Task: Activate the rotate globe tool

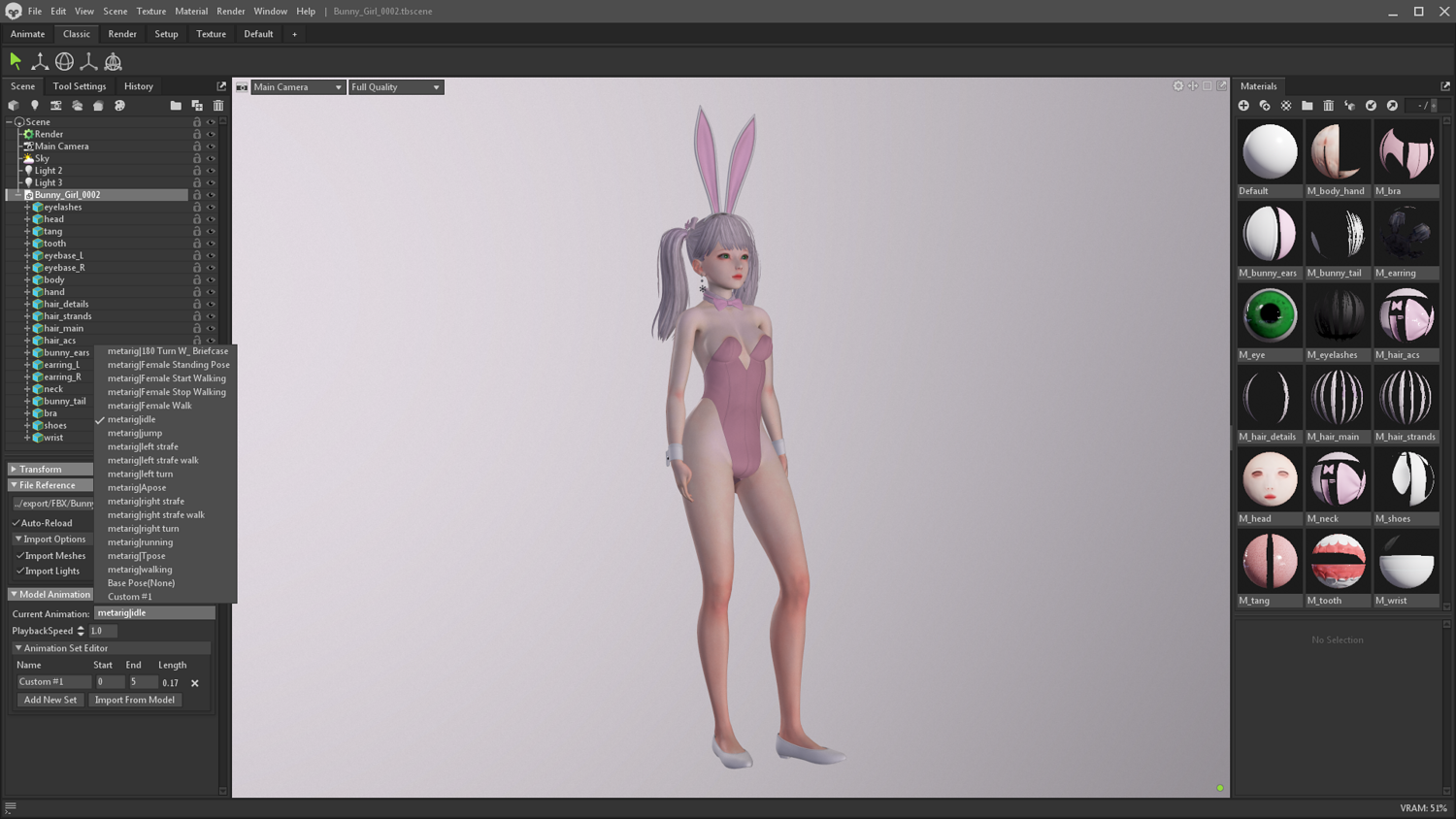Action: pyautogui.click(x=64, y=61)
